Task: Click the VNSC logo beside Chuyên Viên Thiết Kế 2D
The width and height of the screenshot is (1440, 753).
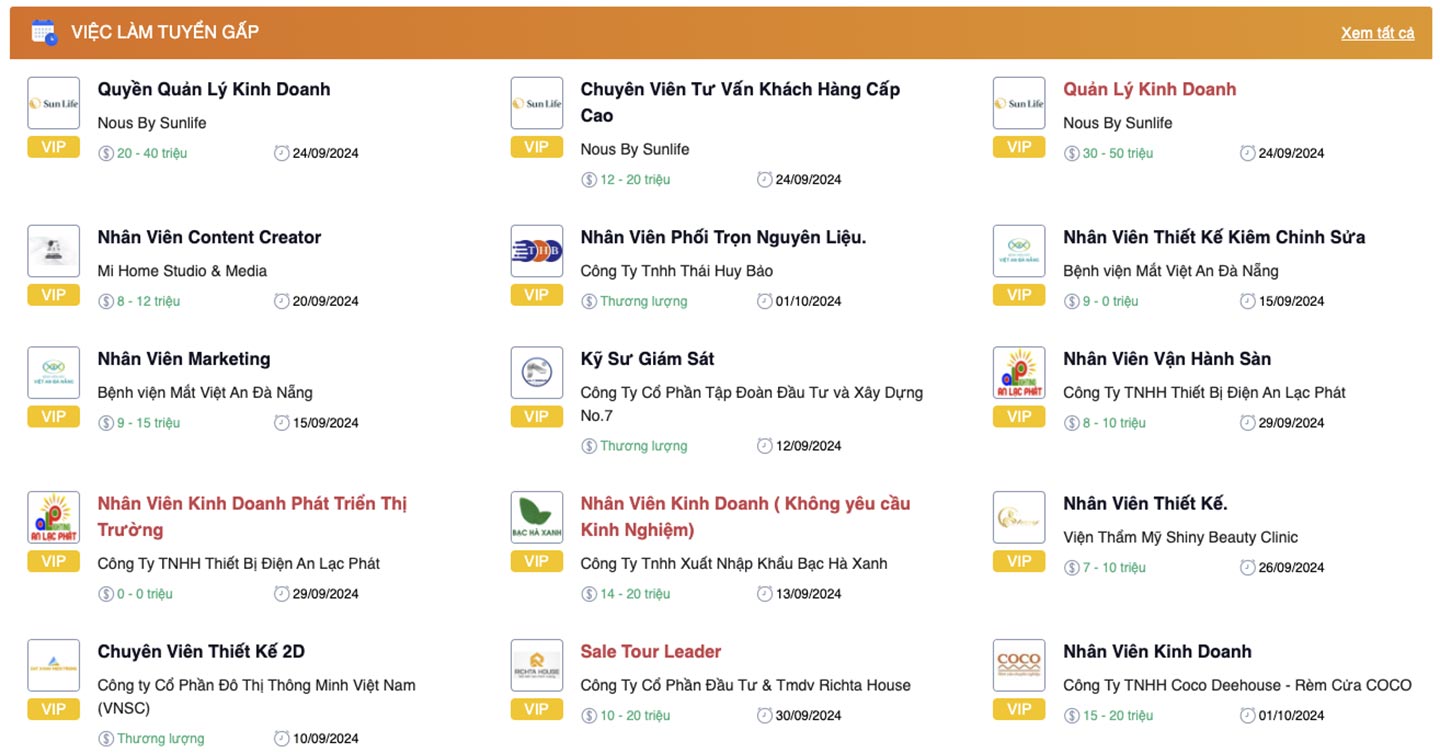Action: (x=53, y=665)
